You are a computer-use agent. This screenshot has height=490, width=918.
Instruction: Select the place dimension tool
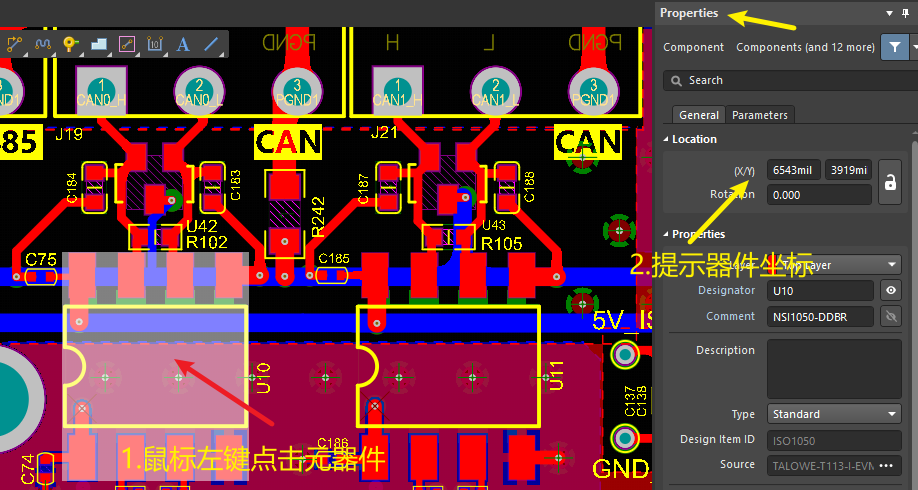tap(155, 44)
